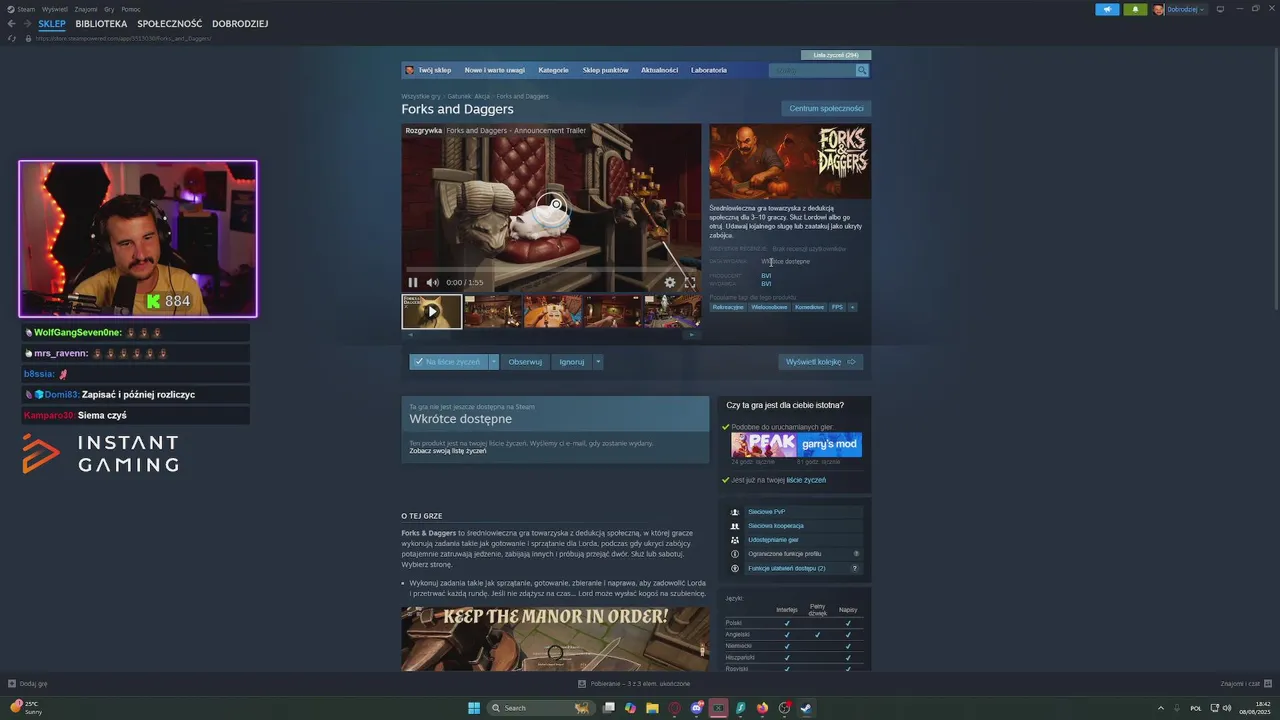Toggle Ignoruj for this game
This screenshot has height=720, width=1280.
(x=572, y=362)
